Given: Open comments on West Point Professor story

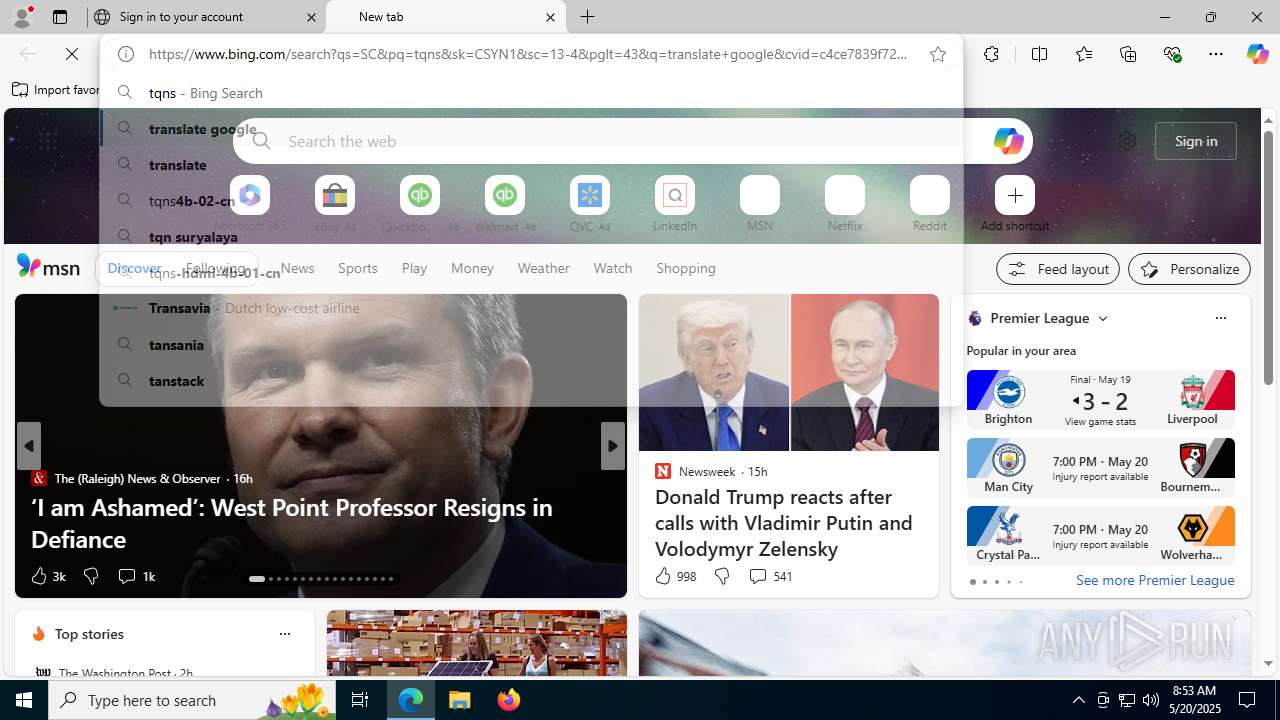Looking at the screenshot, I should tap(136, 576).
